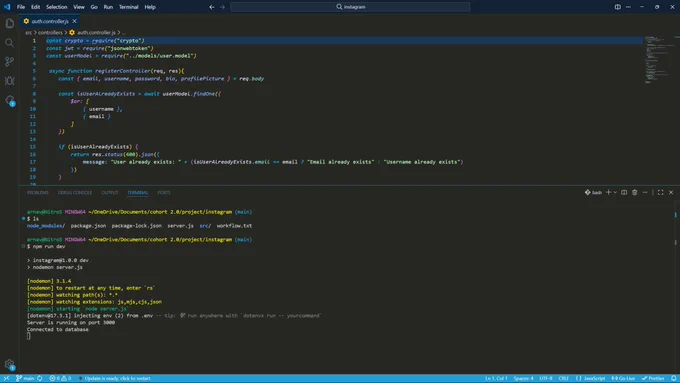Maximize the terminal panel size

point(660,192)
